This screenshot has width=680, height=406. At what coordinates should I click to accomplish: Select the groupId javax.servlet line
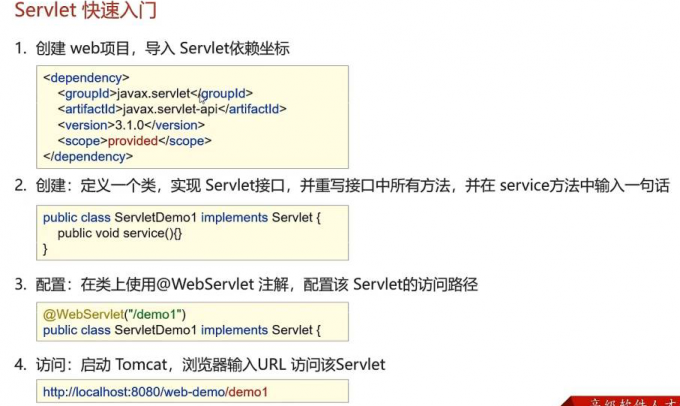(x=155, y=93)
